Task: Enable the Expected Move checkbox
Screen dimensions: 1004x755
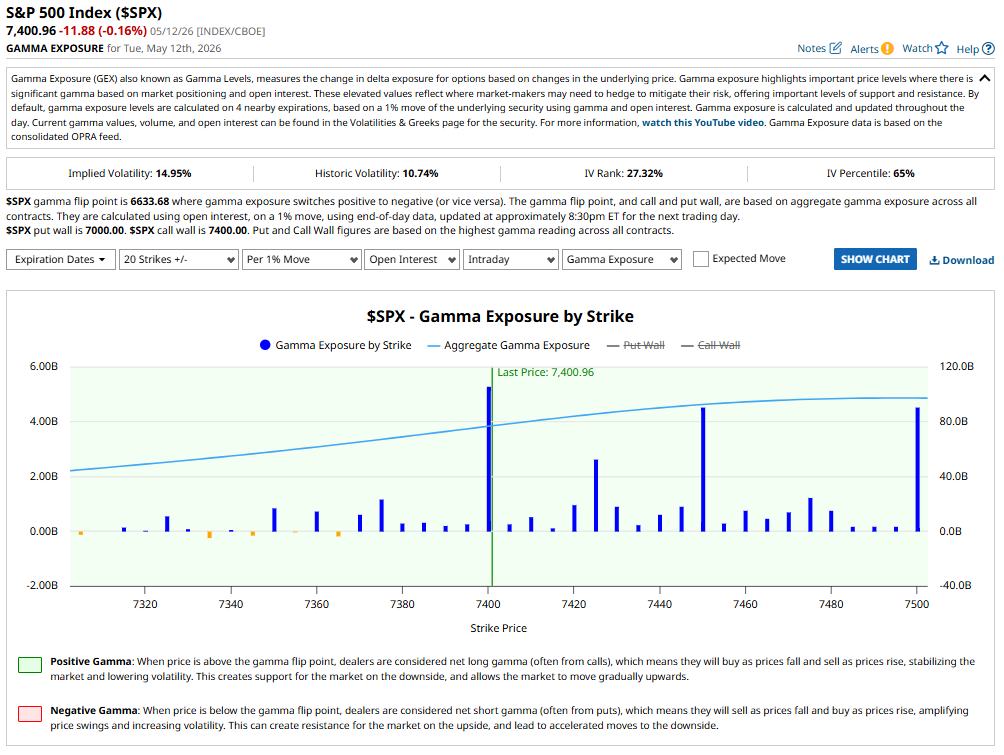Action: (701, 259)
